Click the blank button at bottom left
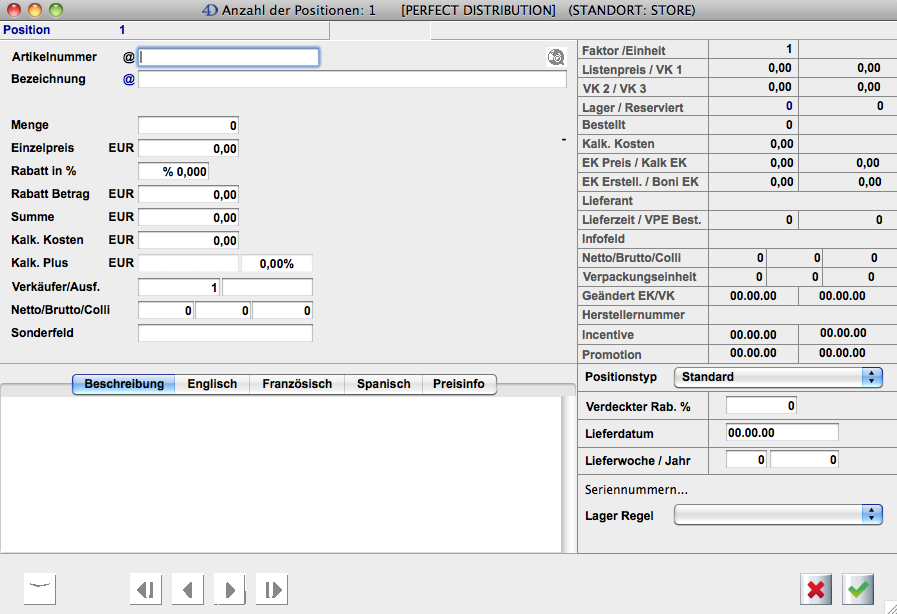The height and width of the screenshot is (614, 897). (x=40, y=589)
